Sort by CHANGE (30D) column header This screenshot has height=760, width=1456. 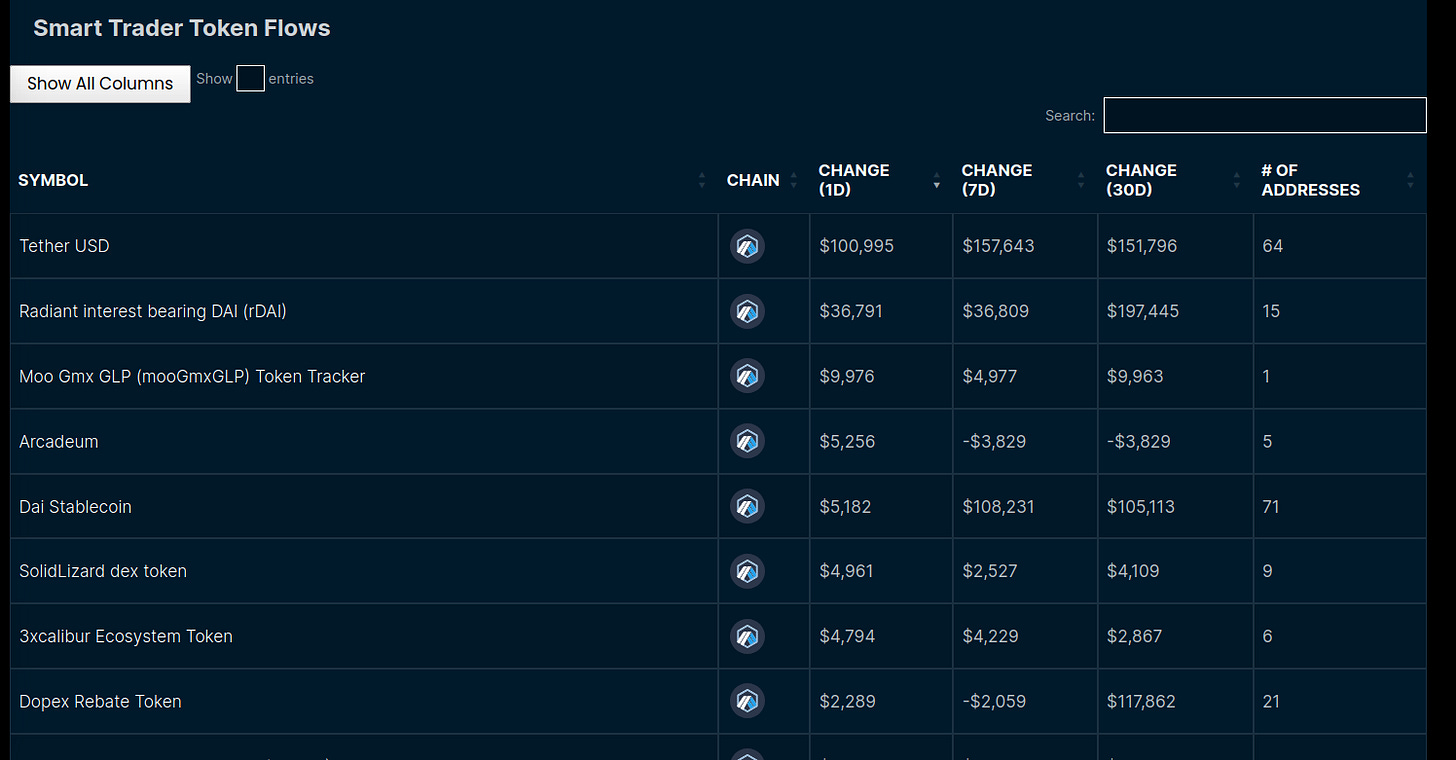1175,180
